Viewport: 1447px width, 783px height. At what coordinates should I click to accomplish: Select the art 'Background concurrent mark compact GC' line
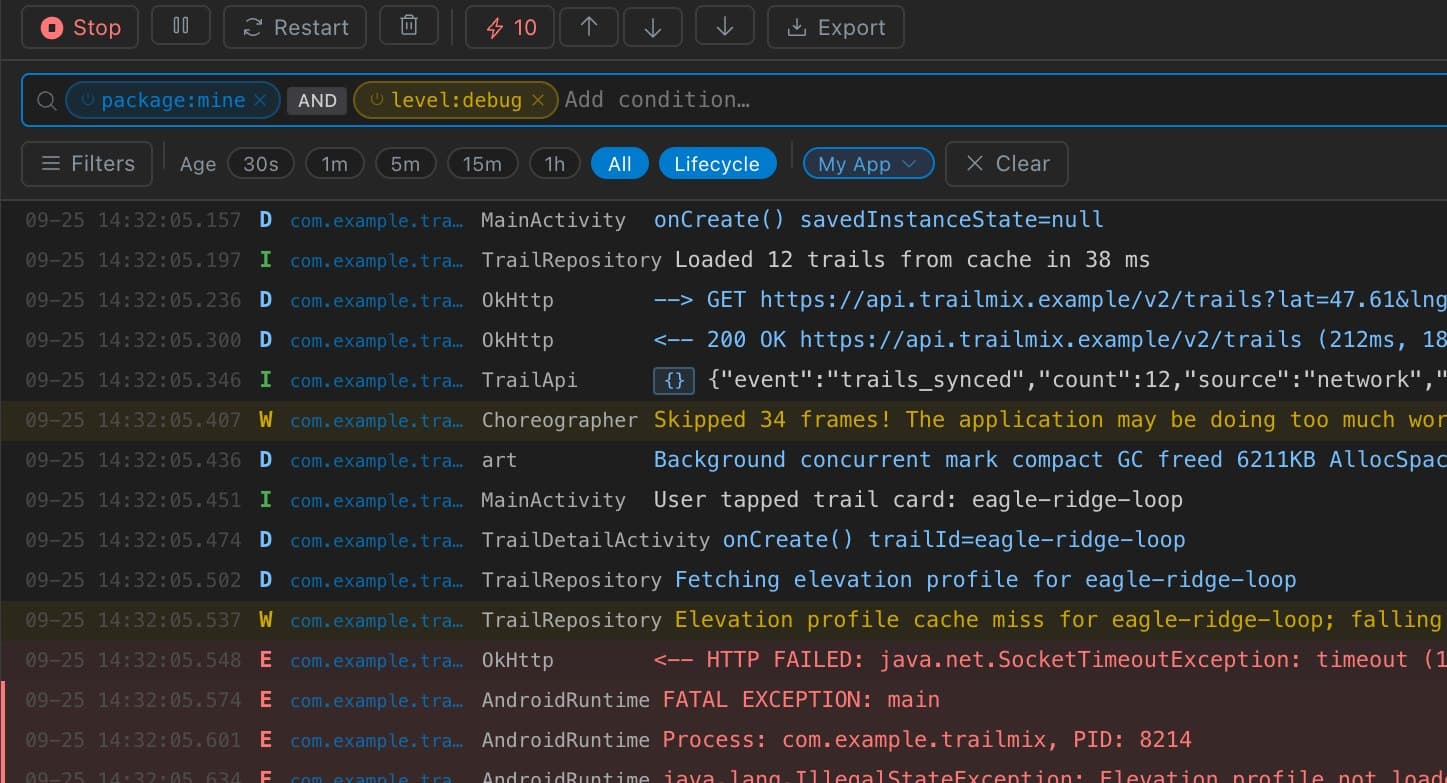point(723,460)
